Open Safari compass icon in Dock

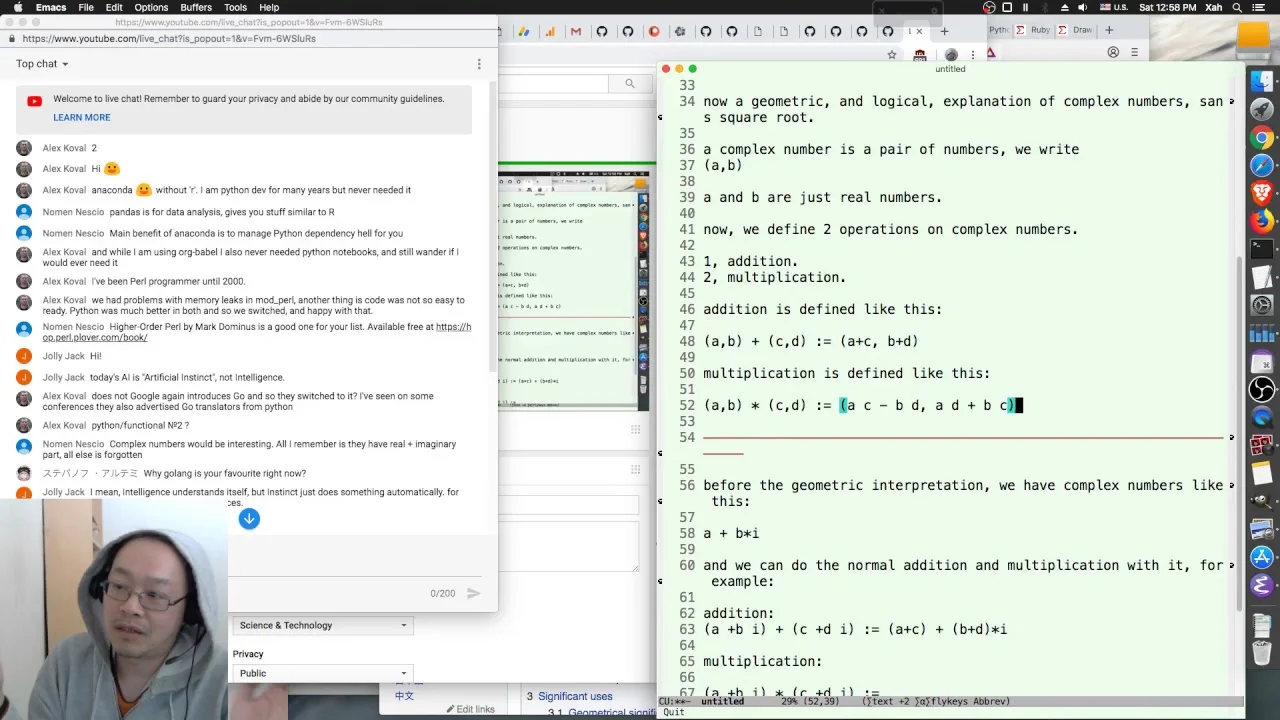click(x=1262, y=165)
